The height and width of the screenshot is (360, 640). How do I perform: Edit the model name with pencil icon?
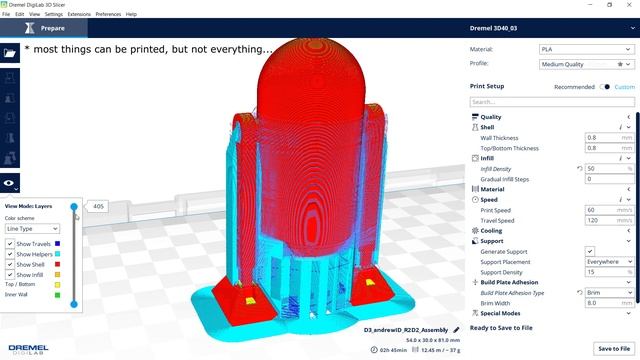coord(456,330)
